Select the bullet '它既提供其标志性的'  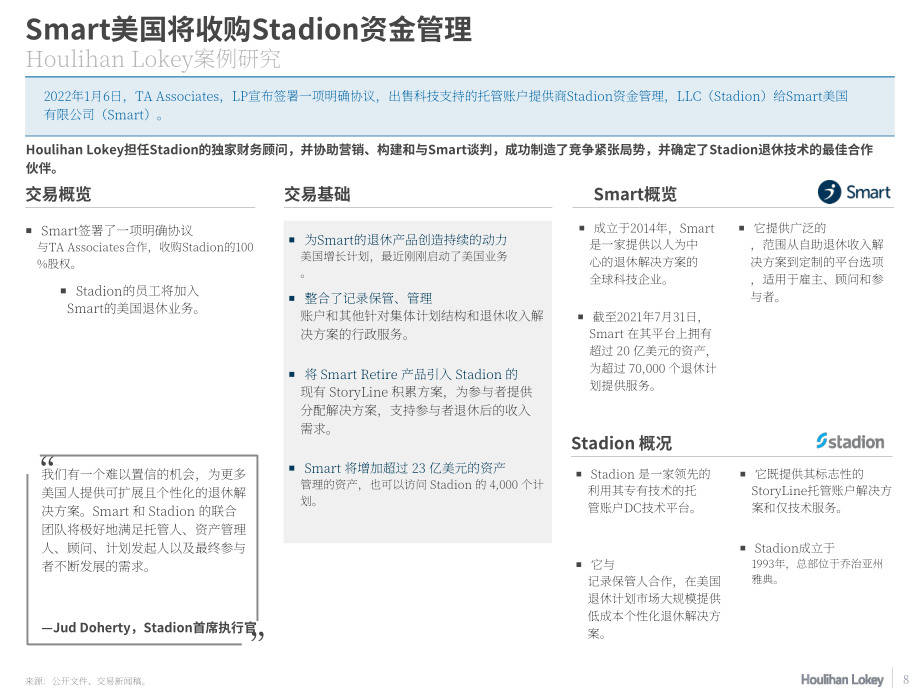tap(809, 473)
